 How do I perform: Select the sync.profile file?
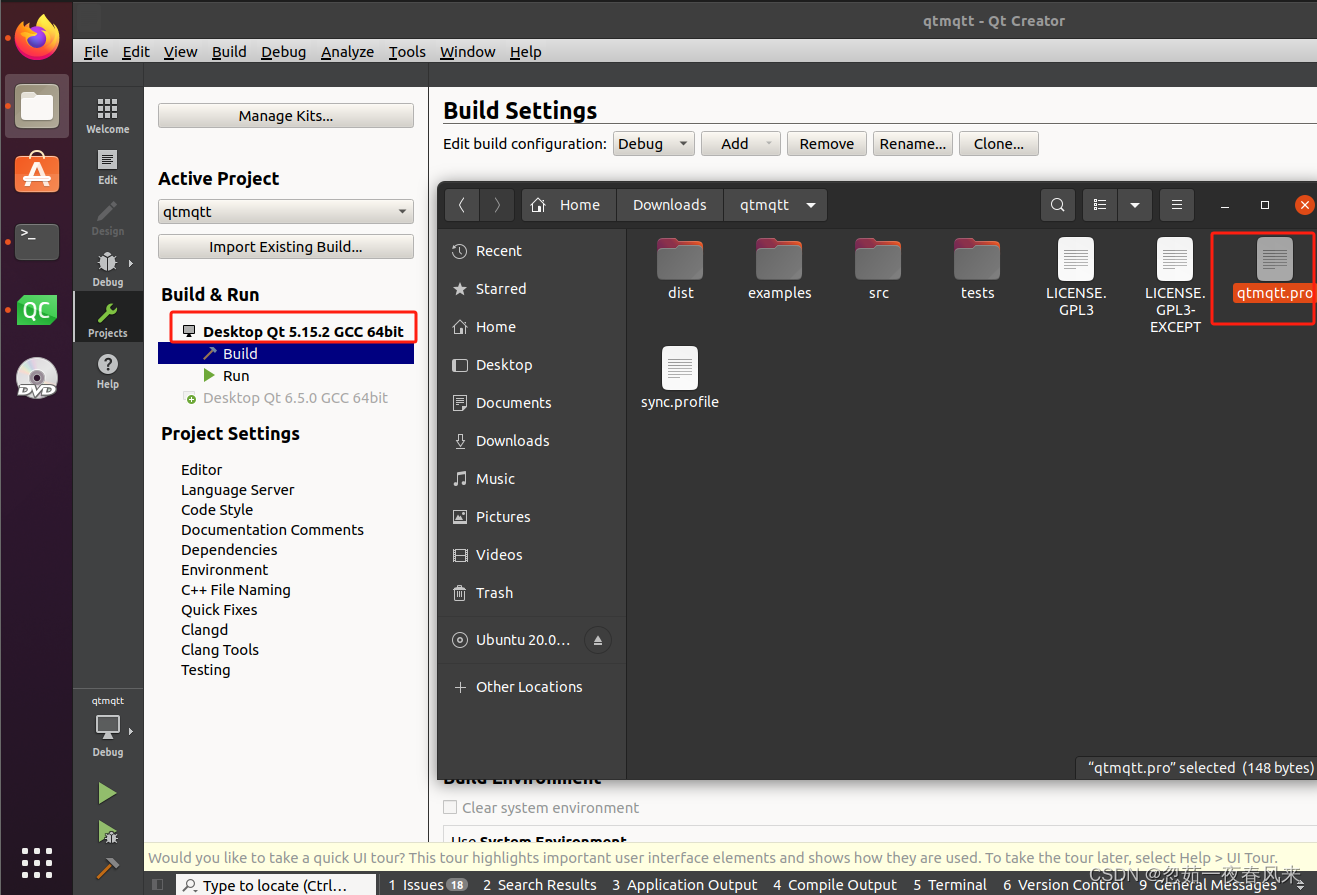point(680,378)
